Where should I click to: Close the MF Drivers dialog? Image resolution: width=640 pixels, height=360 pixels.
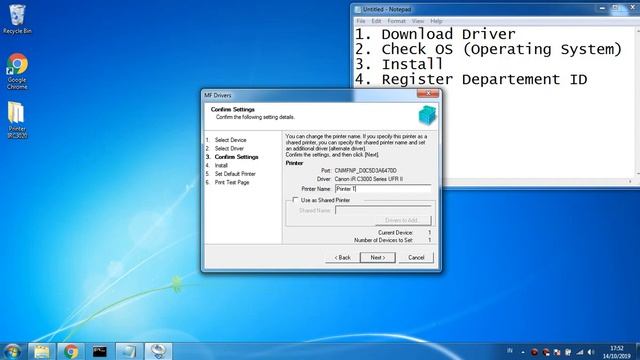coord(428,93)
